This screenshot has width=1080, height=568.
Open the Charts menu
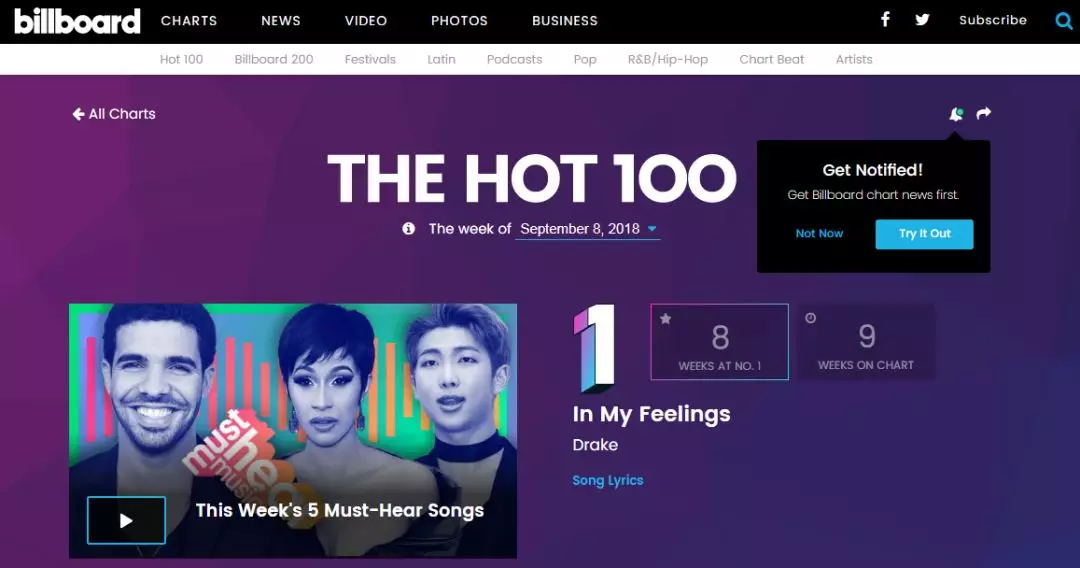pos(189,21)
